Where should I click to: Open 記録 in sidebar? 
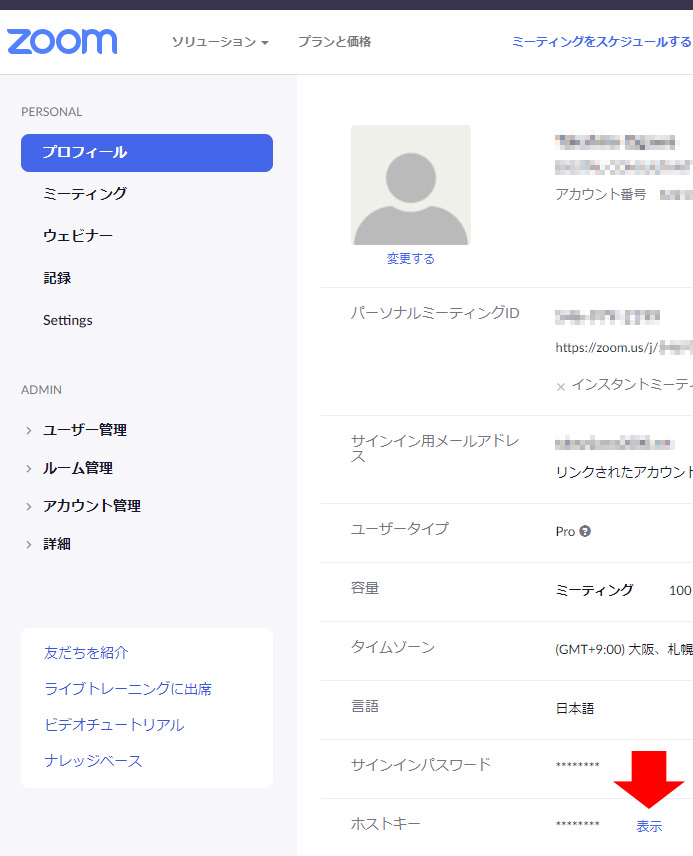(57, 278)
